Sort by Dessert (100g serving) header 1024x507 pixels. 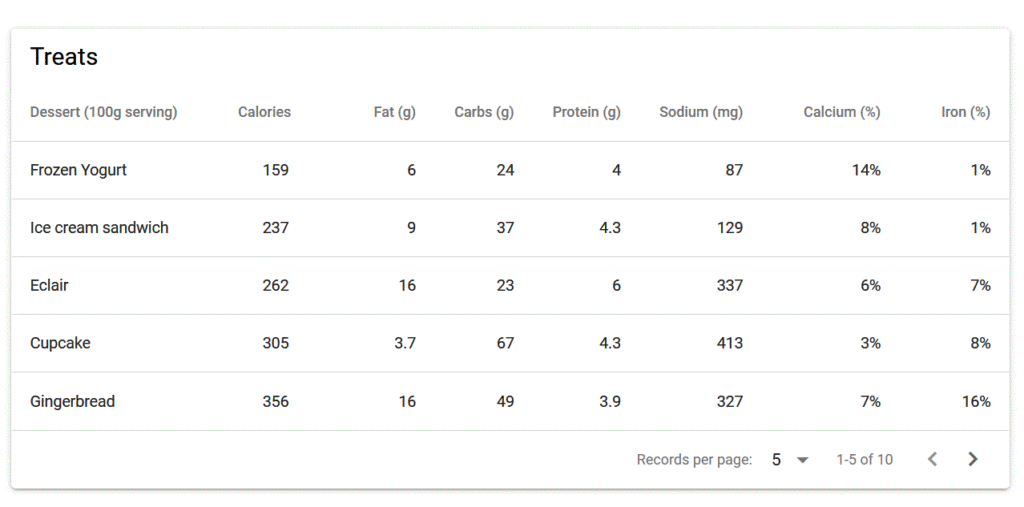click(104, 112)
